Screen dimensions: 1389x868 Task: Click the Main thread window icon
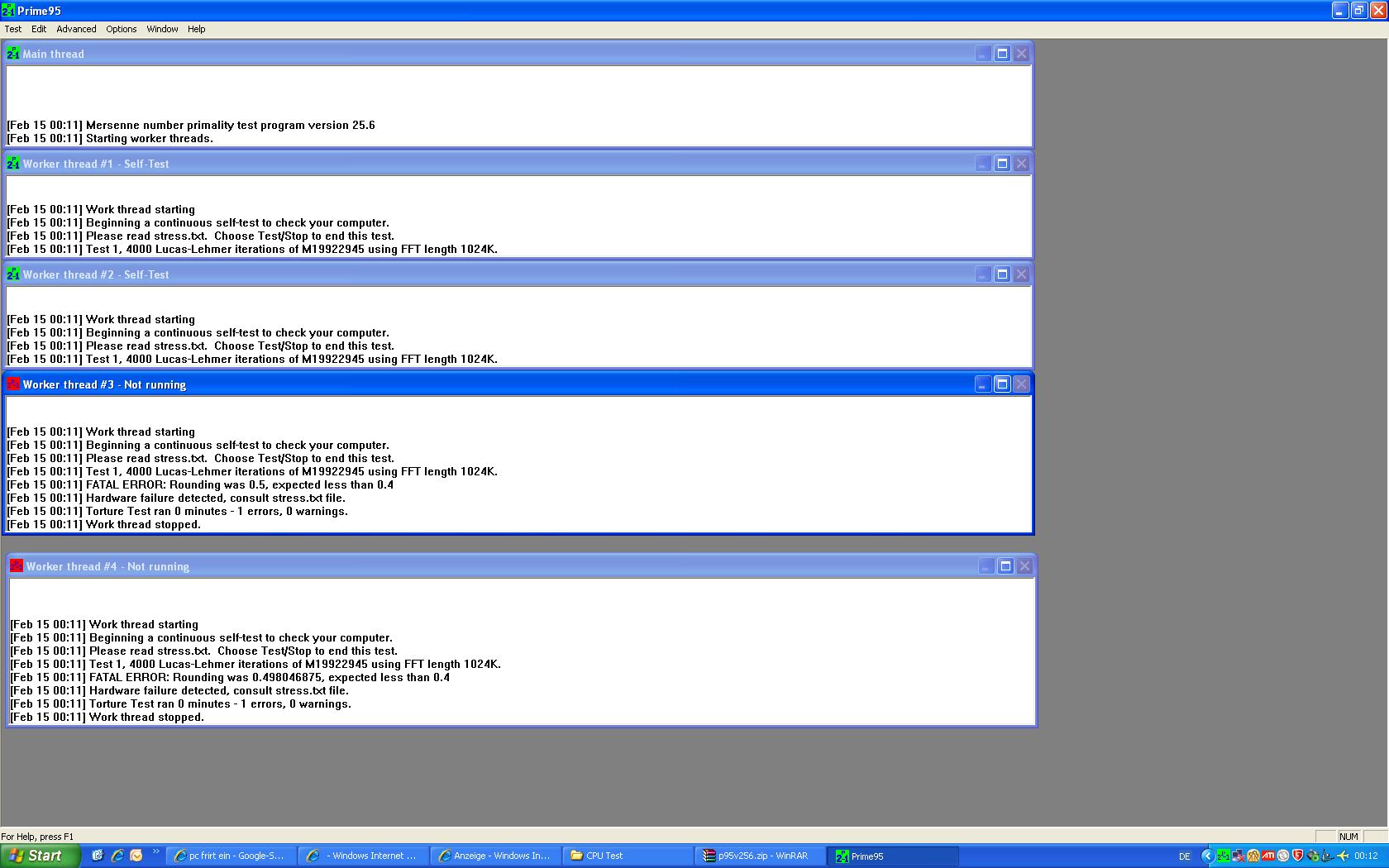[x=13, y=54]
